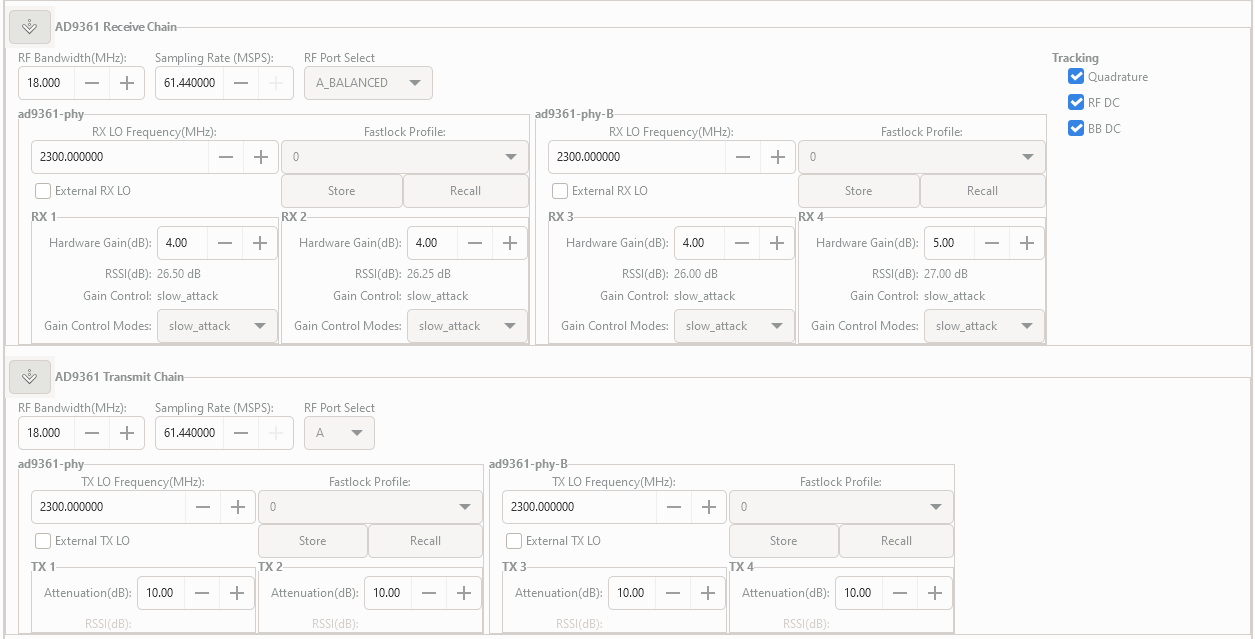Decrease TX 3 Attenuation with minus
The image size is (1255, 639).
tap(674, 593)
